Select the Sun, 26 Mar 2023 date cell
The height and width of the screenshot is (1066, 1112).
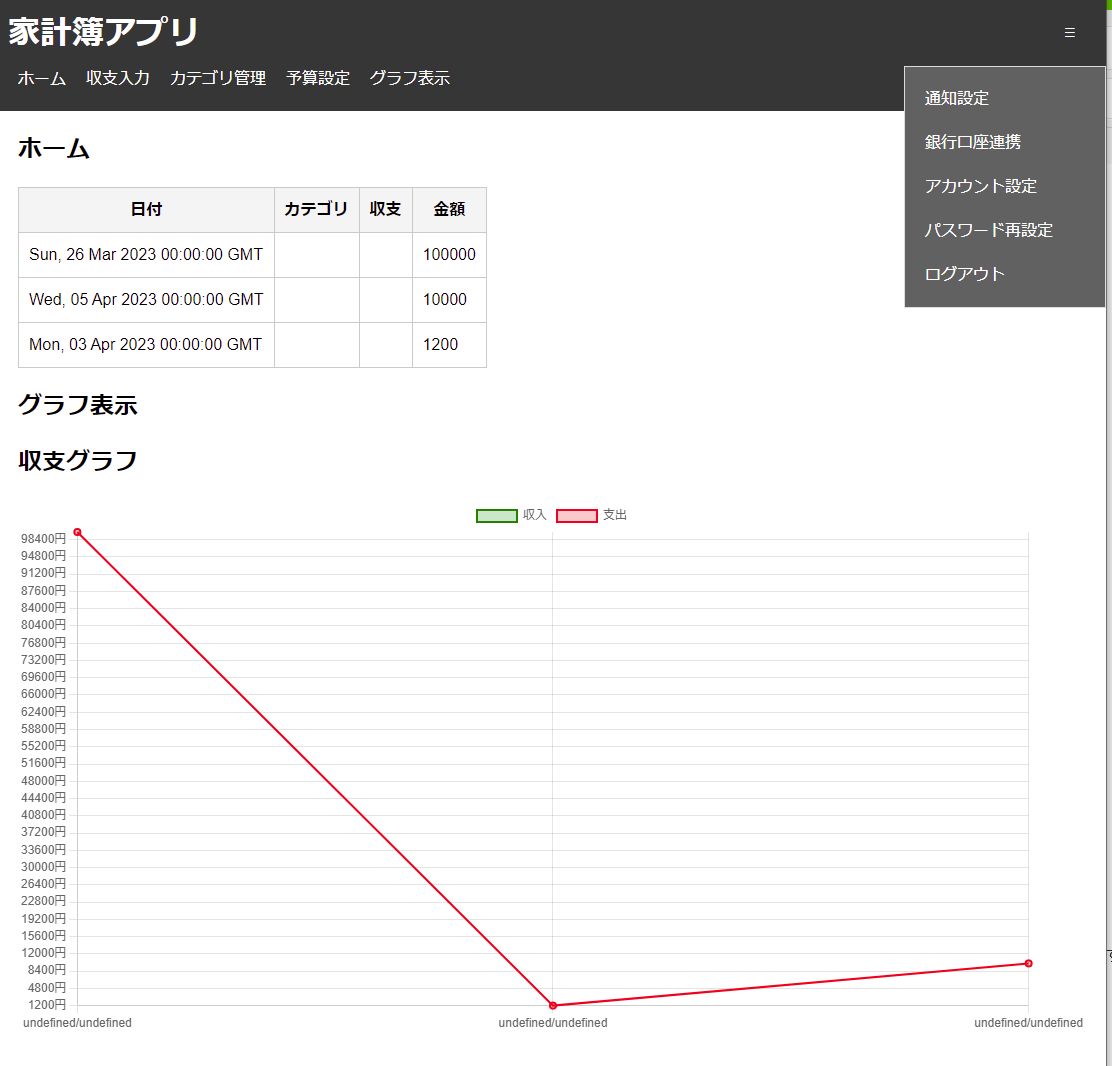146,255
